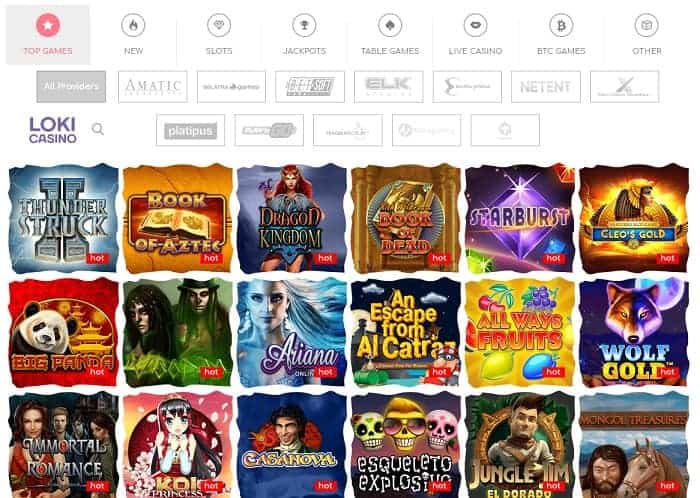Open the Other category cube icon
The height and width of the screenshot is (498, 700).
tap(646, 25)
